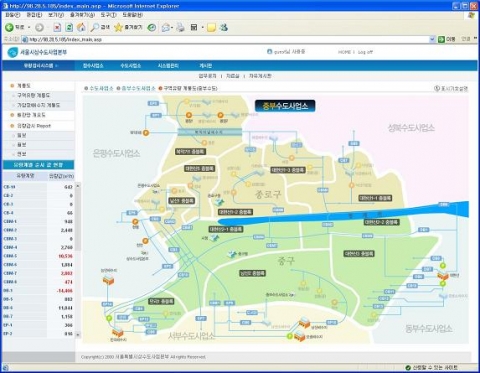
Task: Open the Back button history dropdown
Action: [x=29, y=27]
